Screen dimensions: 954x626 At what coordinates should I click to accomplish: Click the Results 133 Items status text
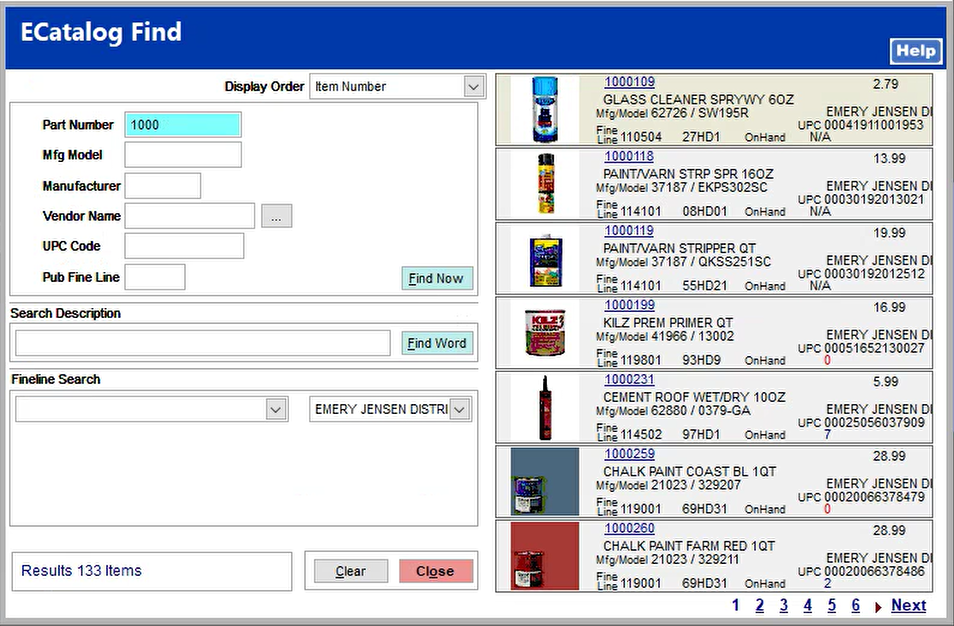[x=82, y=571]
